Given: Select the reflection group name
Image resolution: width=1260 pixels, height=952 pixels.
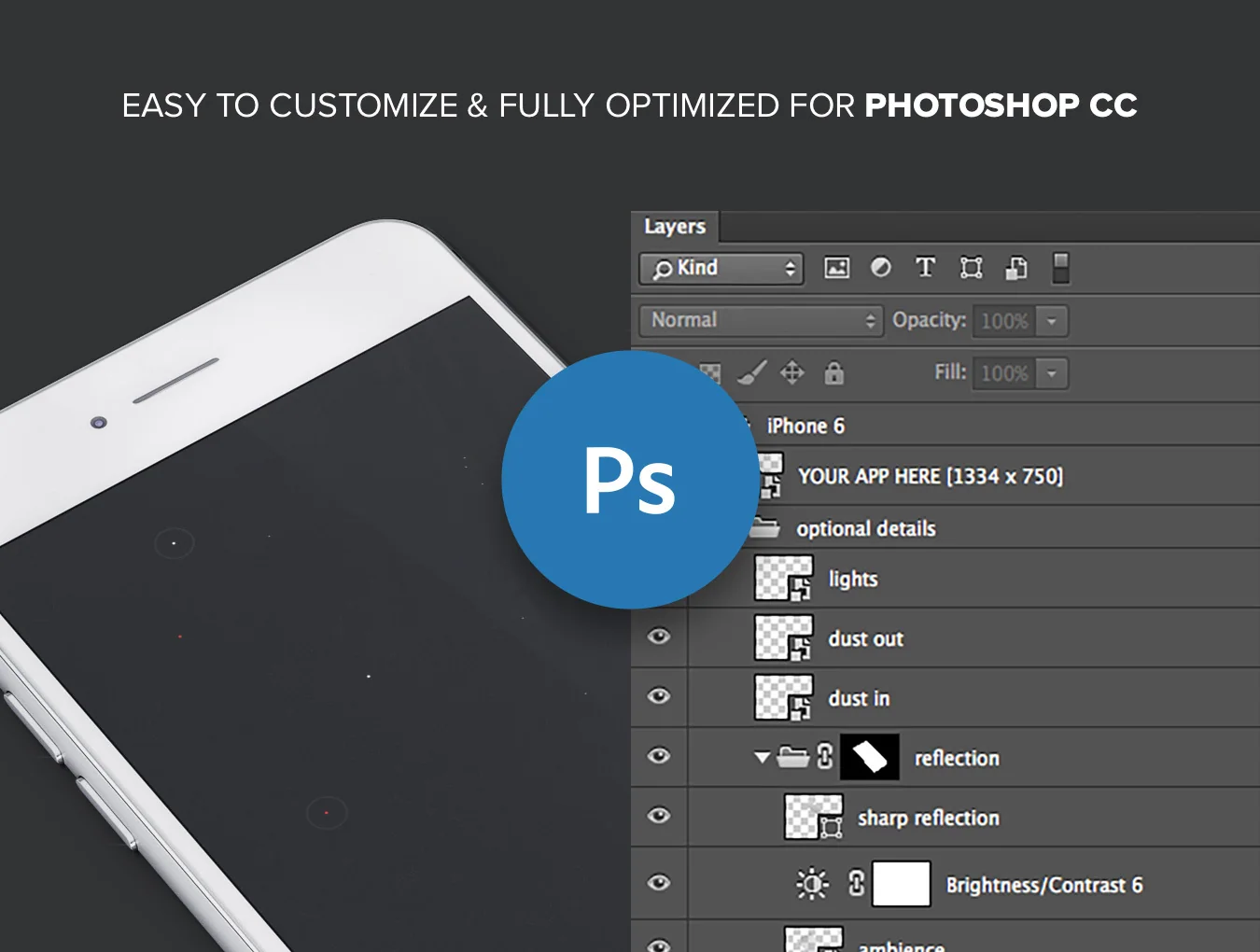Looking at the screenshot, I should (957, 759).
